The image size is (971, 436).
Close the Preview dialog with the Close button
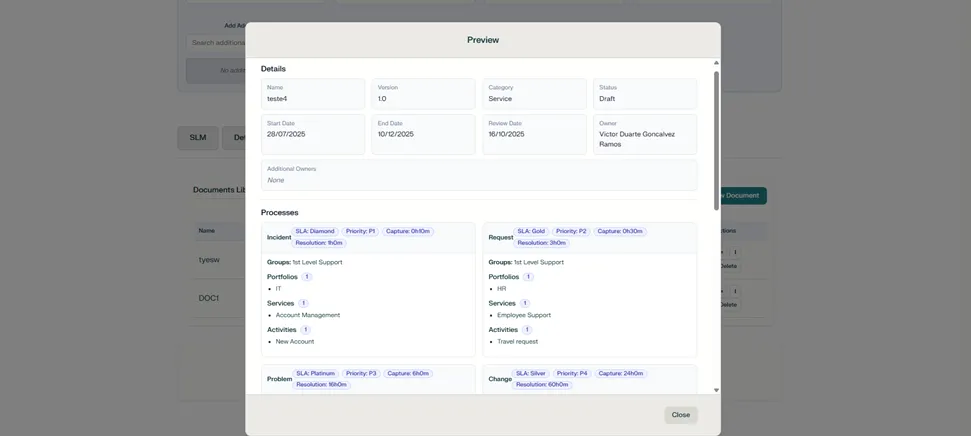[681, 415]
